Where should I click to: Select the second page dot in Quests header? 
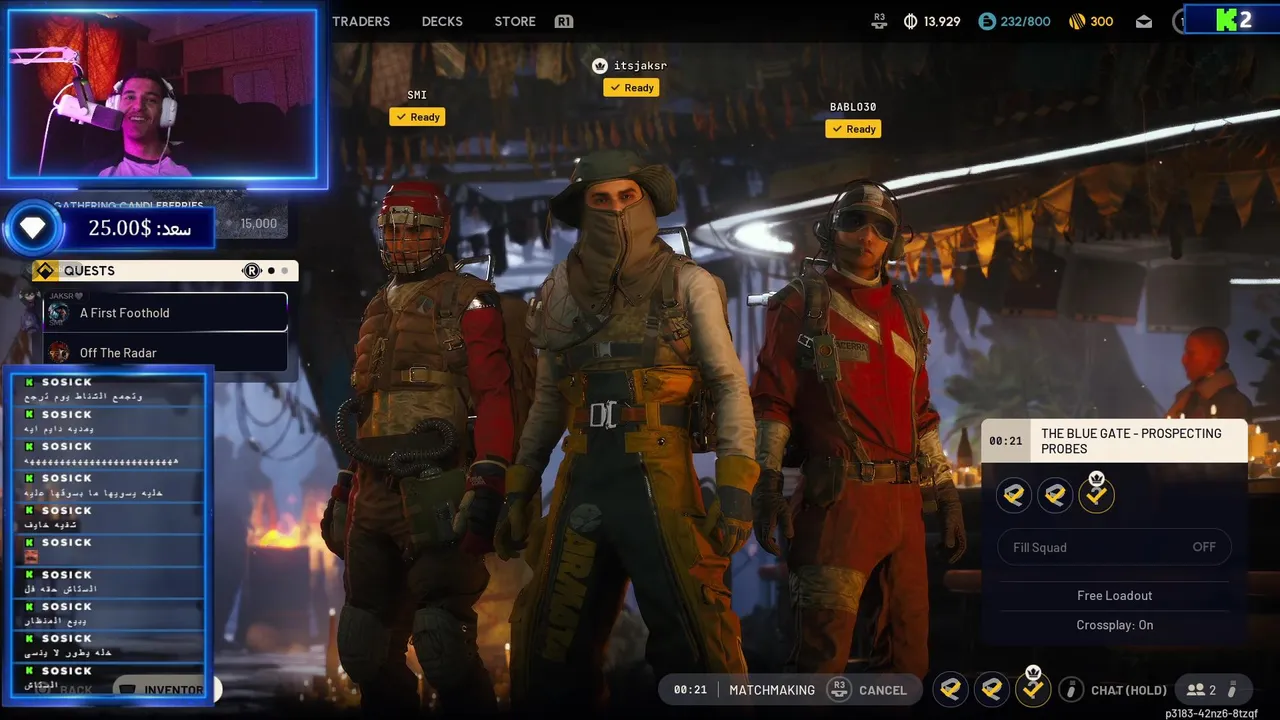pos(284,270)
